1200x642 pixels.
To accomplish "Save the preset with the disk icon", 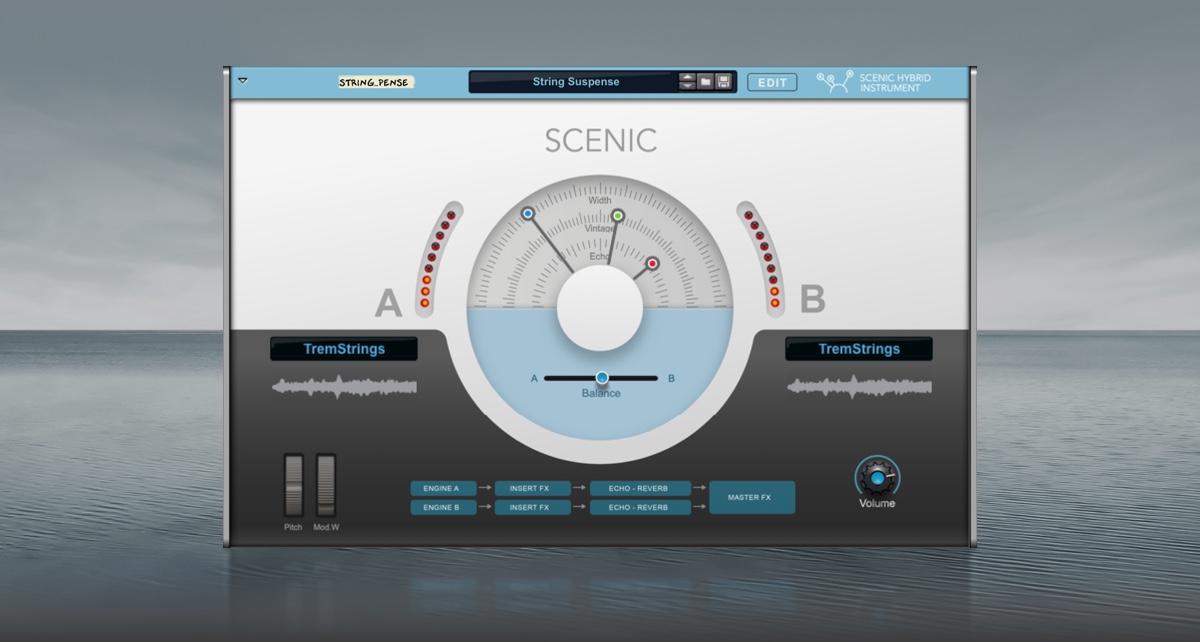I will pos(723,81).
